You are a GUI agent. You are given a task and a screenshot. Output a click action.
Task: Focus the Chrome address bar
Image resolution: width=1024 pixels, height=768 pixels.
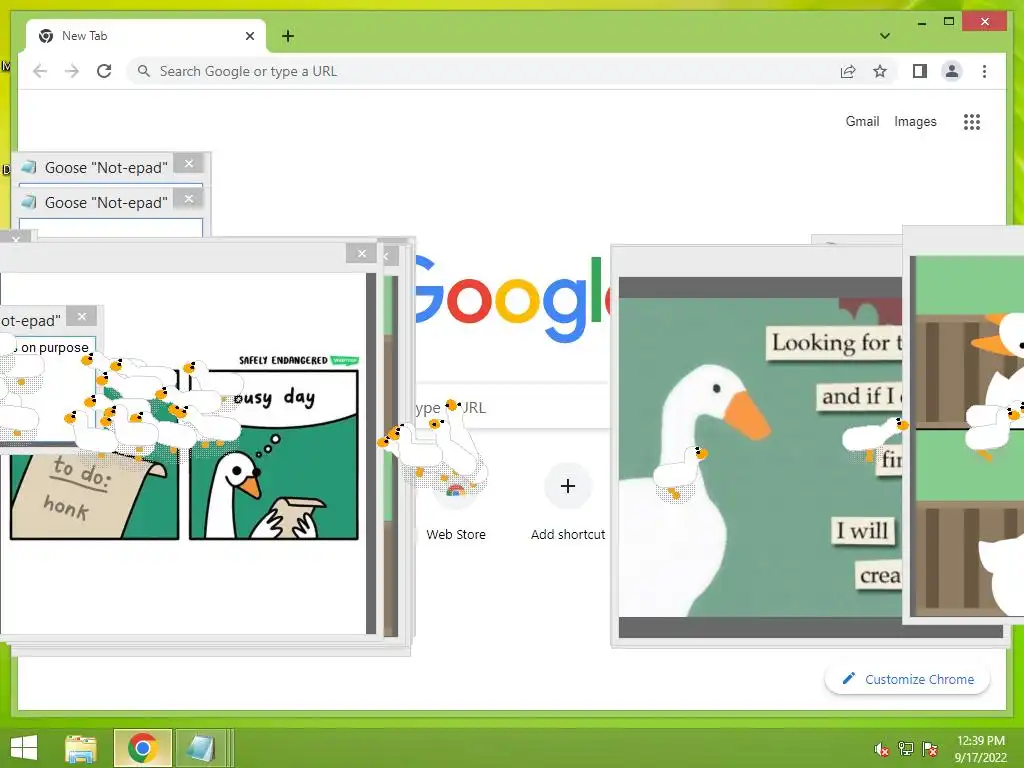[483, 71]
